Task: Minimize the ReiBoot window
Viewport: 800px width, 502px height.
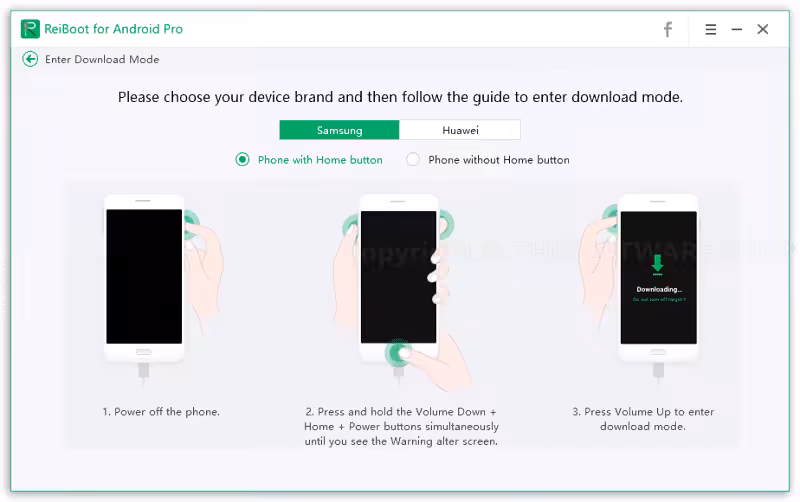Action: coord(736,30)
